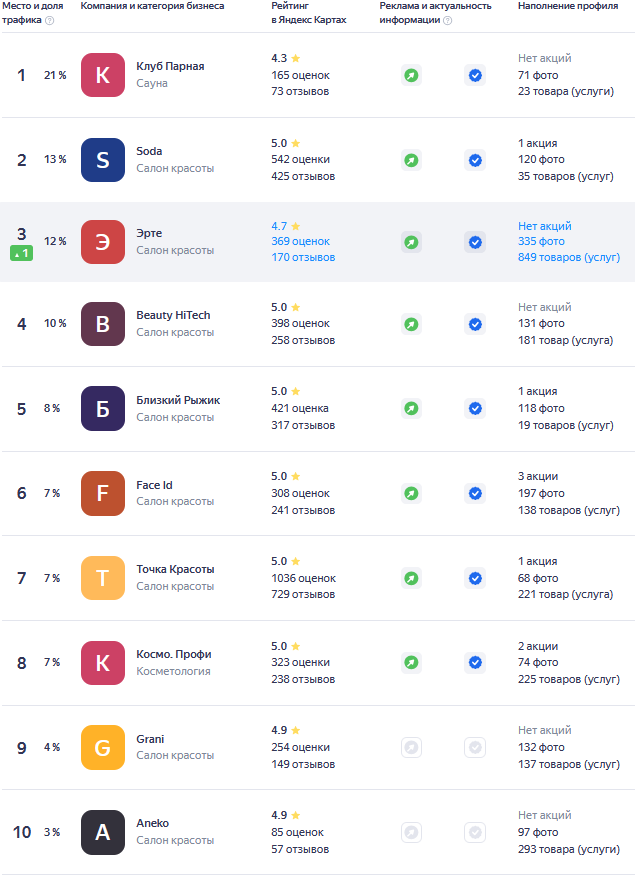
Task: Click 'Рейтинг в Яндекс Картах' column header
Action: [x=309, y=12]
